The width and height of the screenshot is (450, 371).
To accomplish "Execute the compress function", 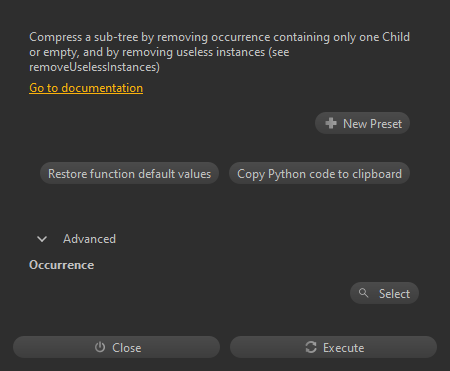I will click(333, 347).
